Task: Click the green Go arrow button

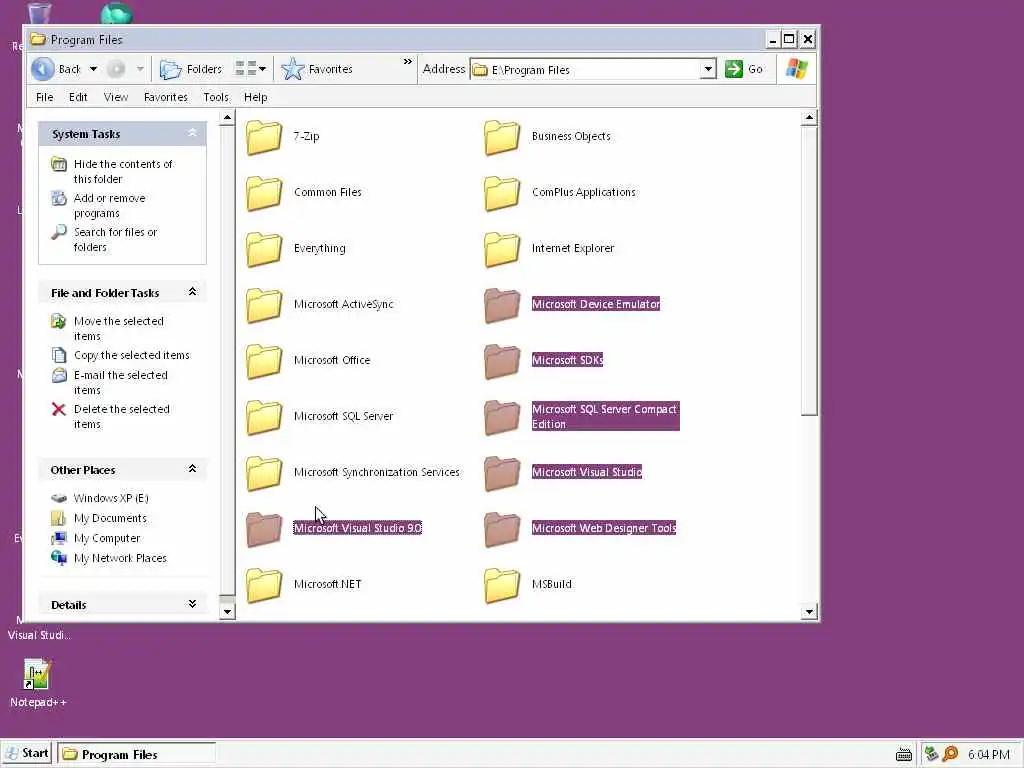Action: 733,69
